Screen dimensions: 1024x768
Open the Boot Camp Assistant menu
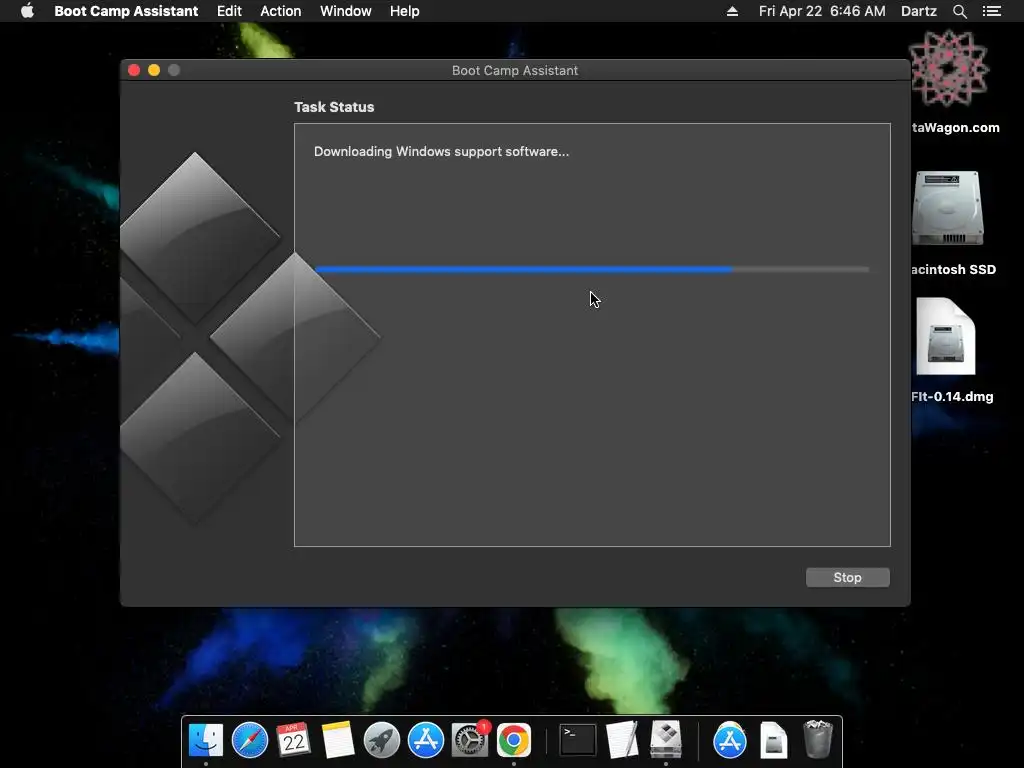point(126,11)
